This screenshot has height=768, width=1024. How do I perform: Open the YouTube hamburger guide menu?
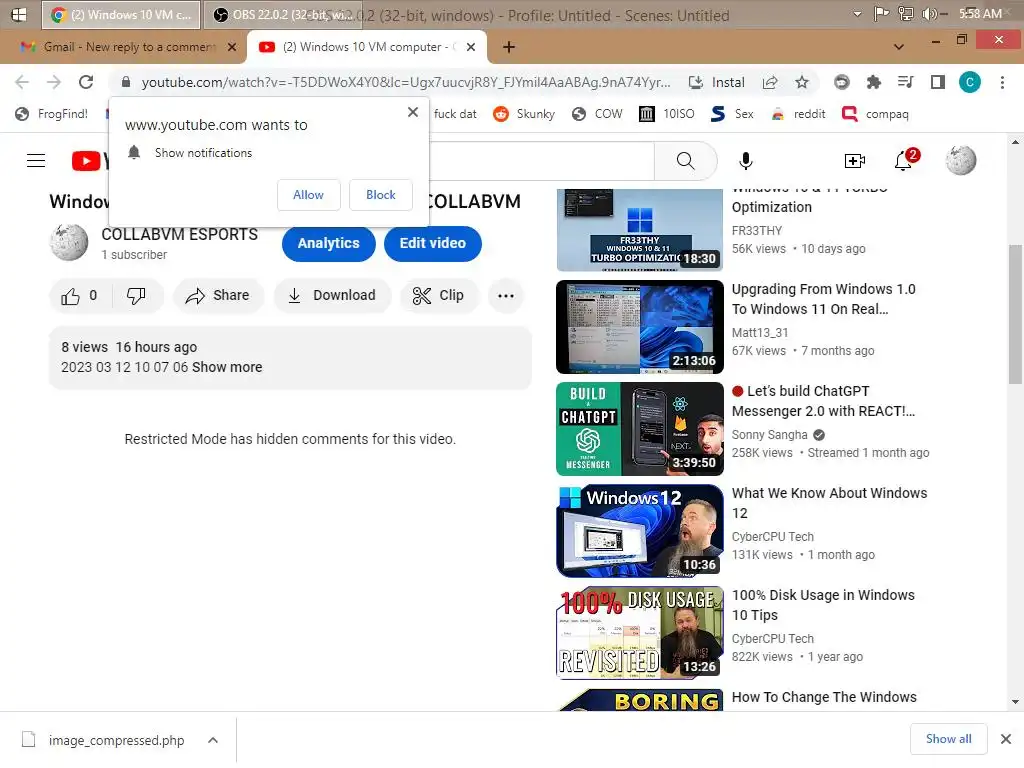pos(36,161)
